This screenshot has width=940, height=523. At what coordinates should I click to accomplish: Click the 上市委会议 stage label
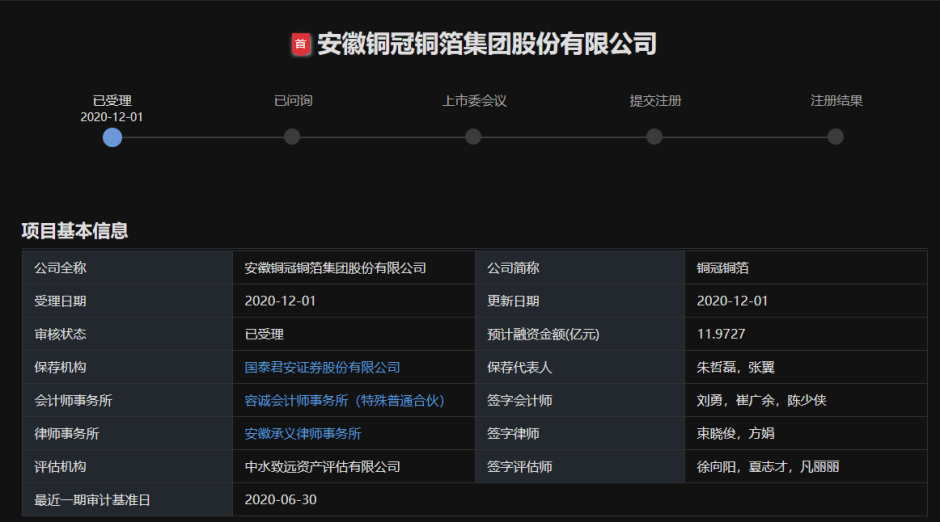(474, 101)
